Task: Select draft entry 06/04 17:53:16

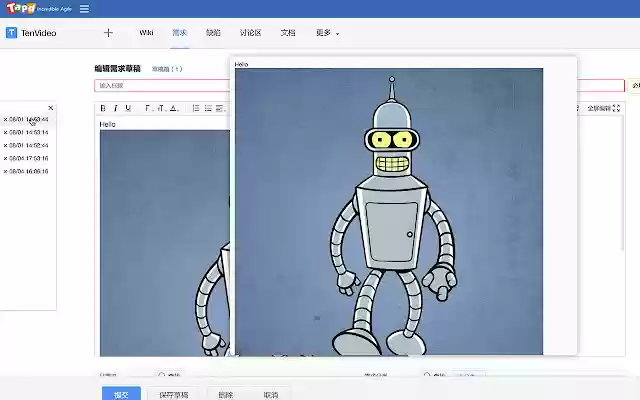Action: tap(29, 158)
